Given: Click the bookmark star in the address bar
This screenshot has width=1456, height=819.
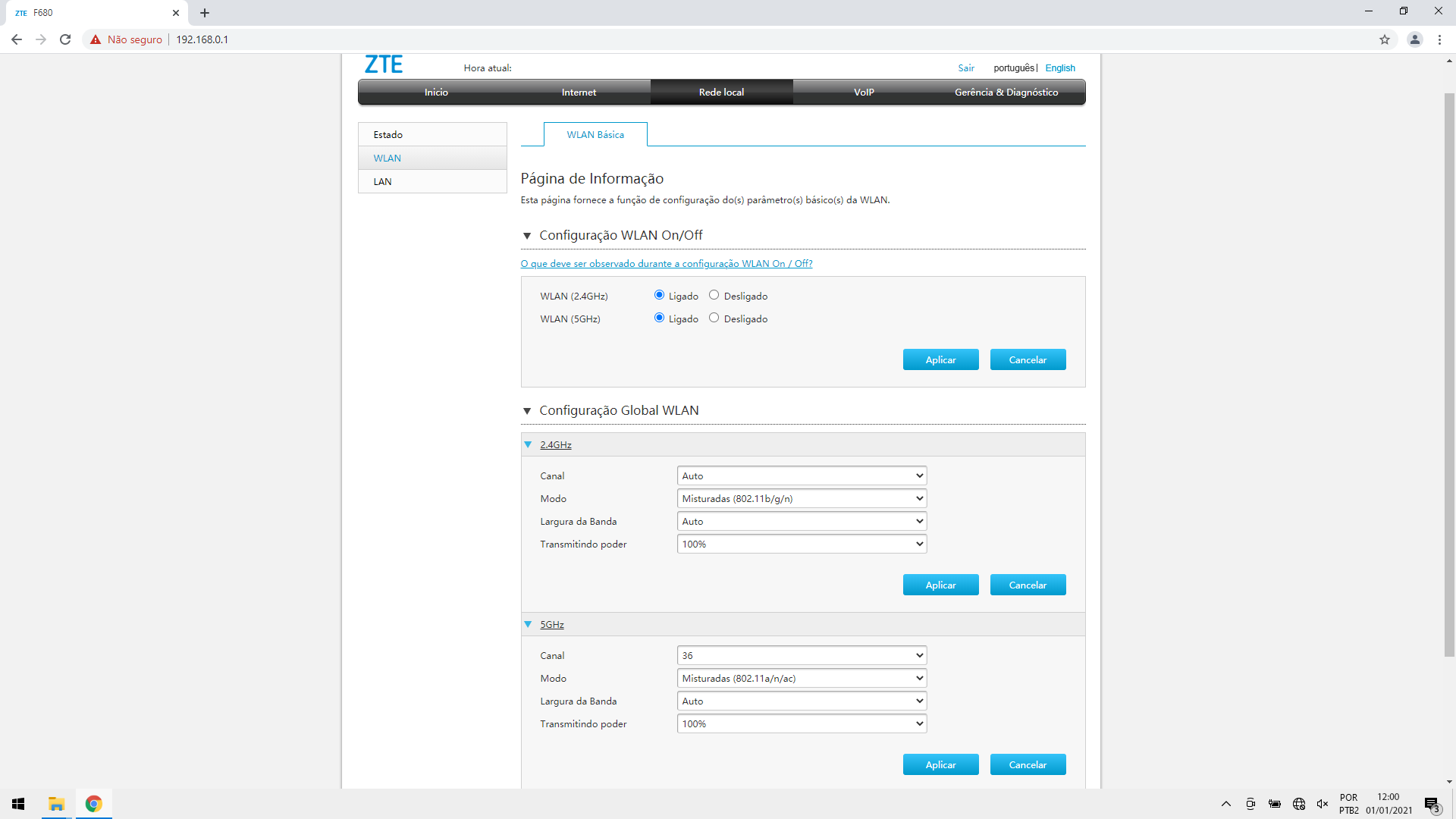Looking at the screenshot, I should 1385,39.
